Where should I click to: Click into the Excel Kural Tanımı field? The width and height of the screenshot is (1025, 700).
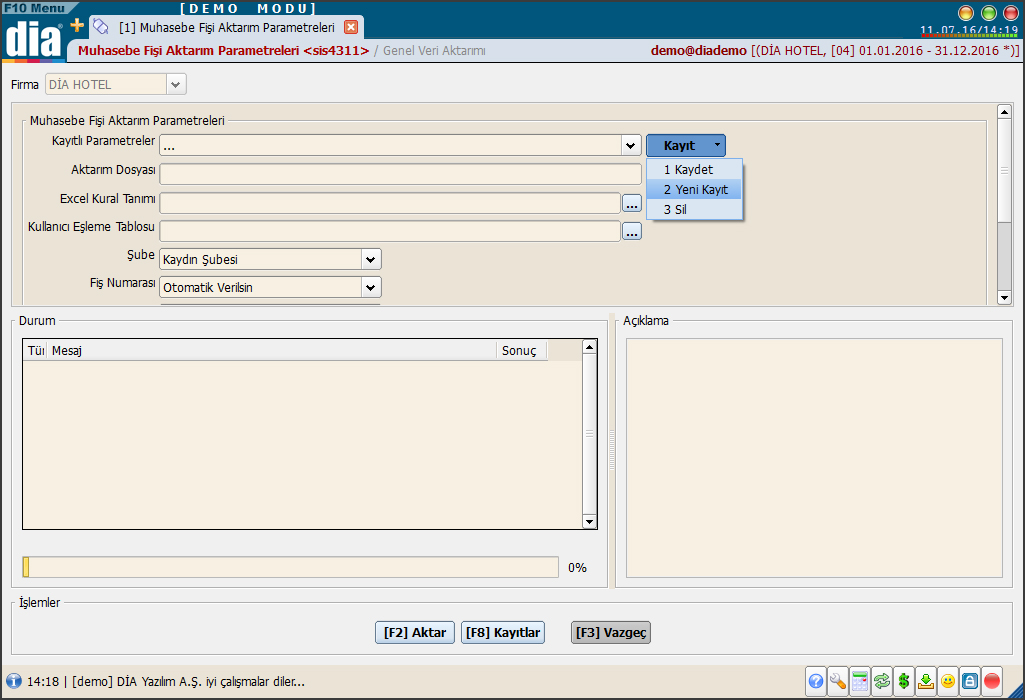pyautogui.click(x=390, y=203)
